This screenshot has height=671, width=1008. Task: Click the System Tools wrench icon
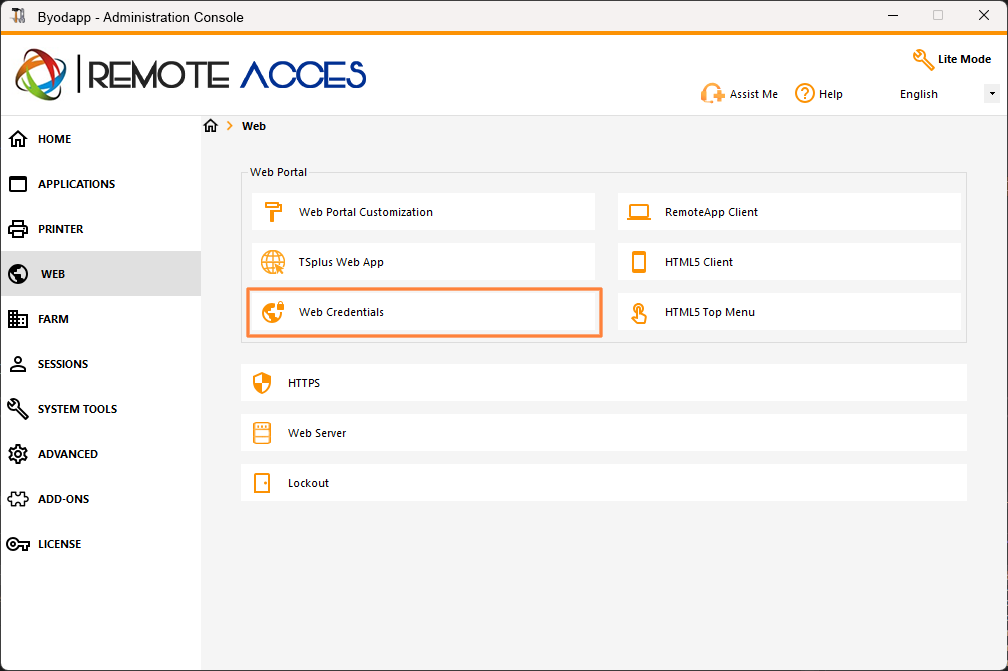coord(18,409)
